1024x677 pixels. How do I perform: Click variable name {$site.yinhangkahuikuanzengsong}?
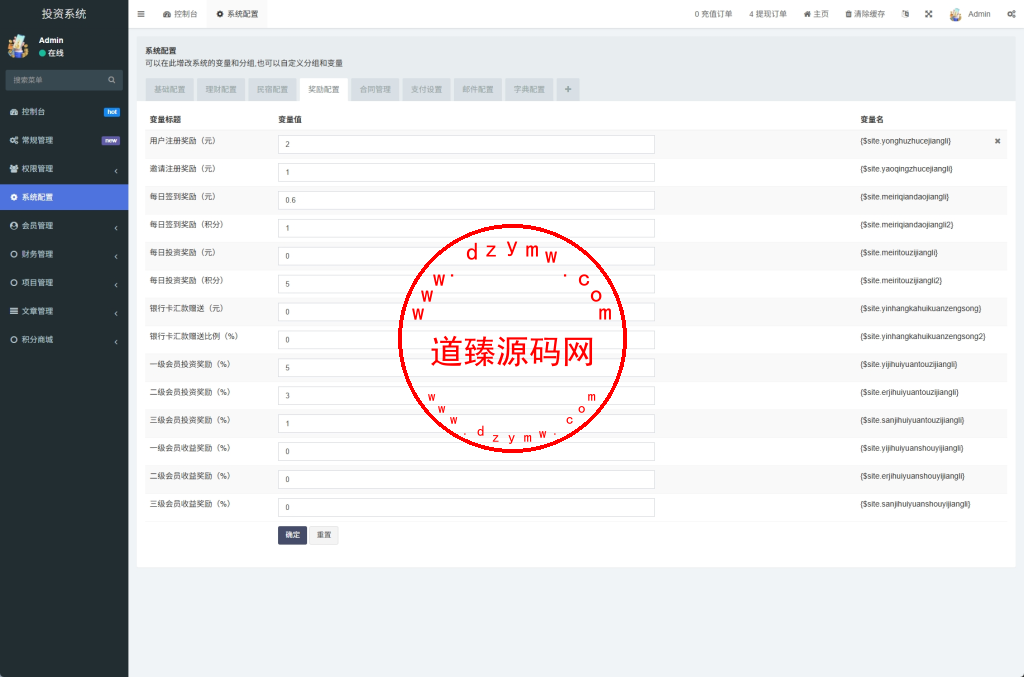pyautogui.click(x=920, y=309)
